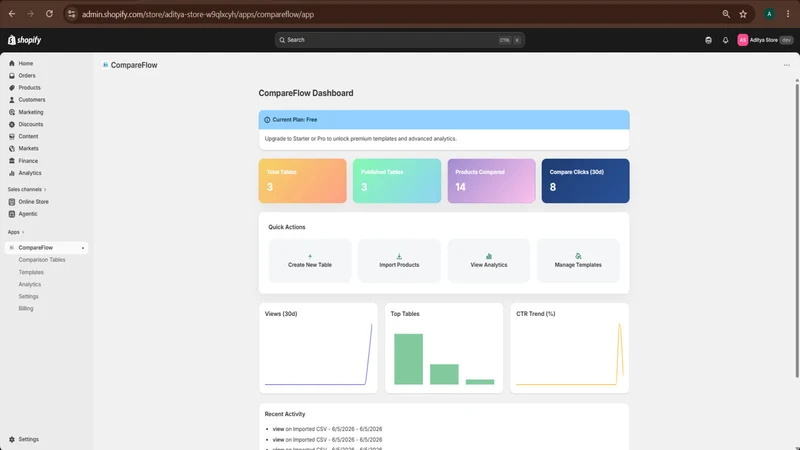Open the Sidekick icon beside the bell

708,40
